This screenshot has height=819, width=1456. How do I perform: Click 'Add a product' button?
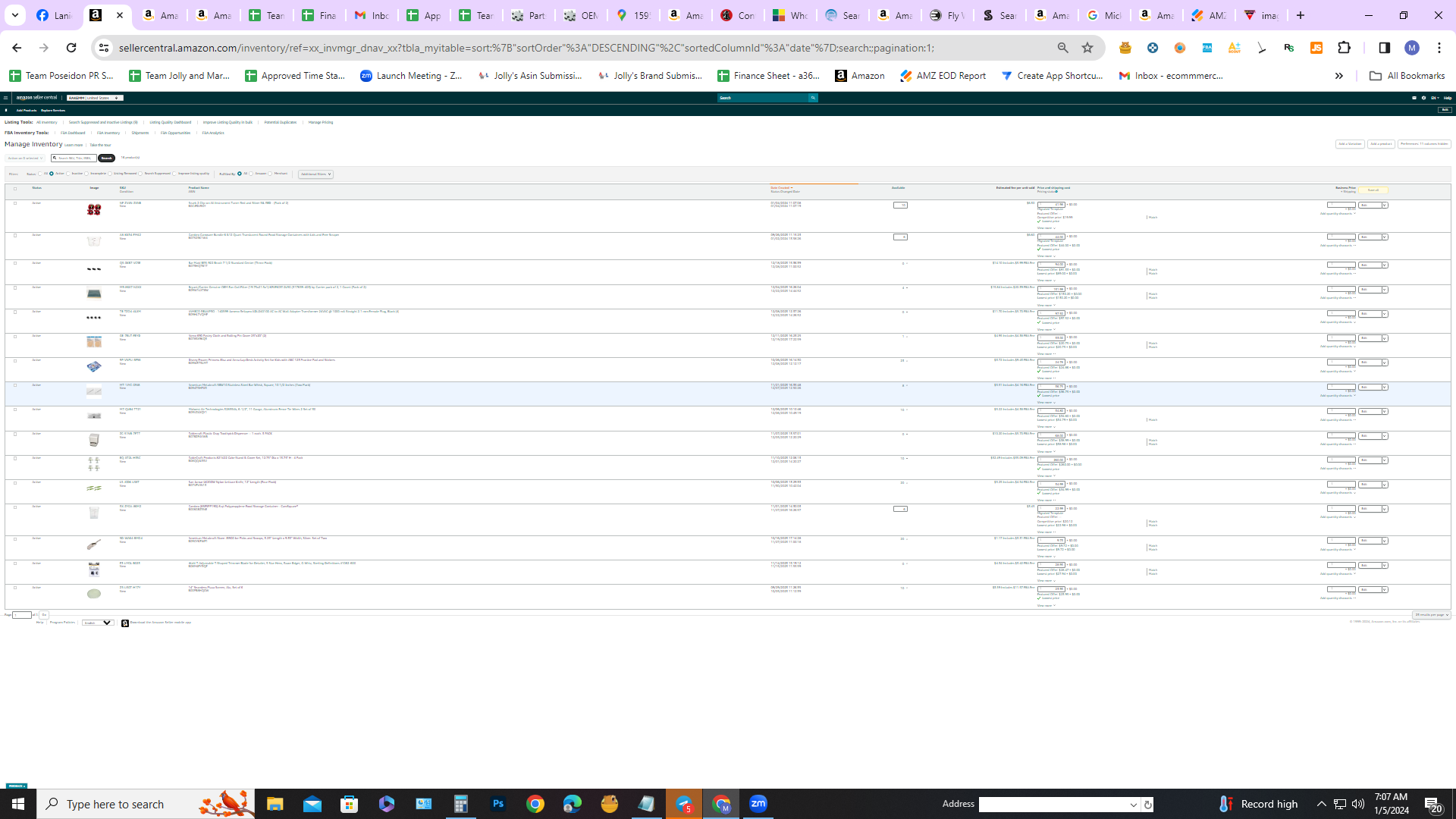(1381, 144)
